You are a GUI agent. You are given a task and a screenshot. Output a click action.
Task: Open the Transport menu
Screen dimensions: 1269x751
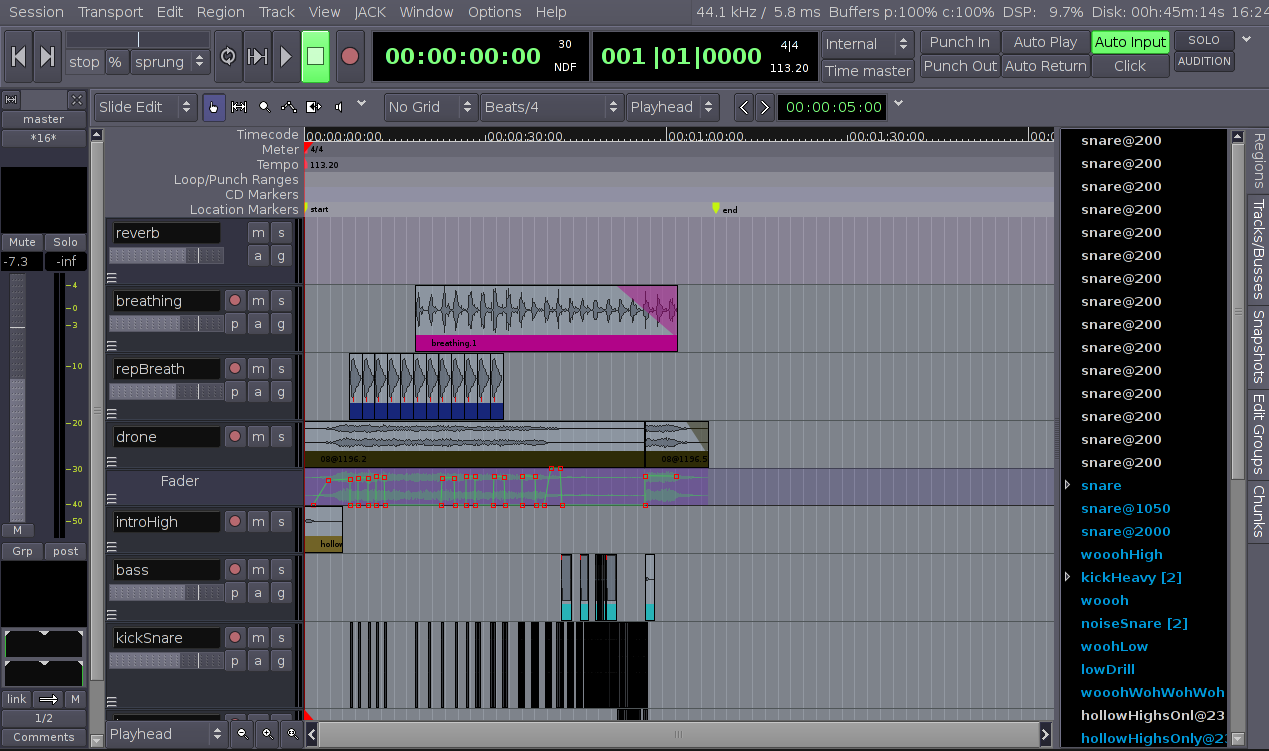point(110,12)
